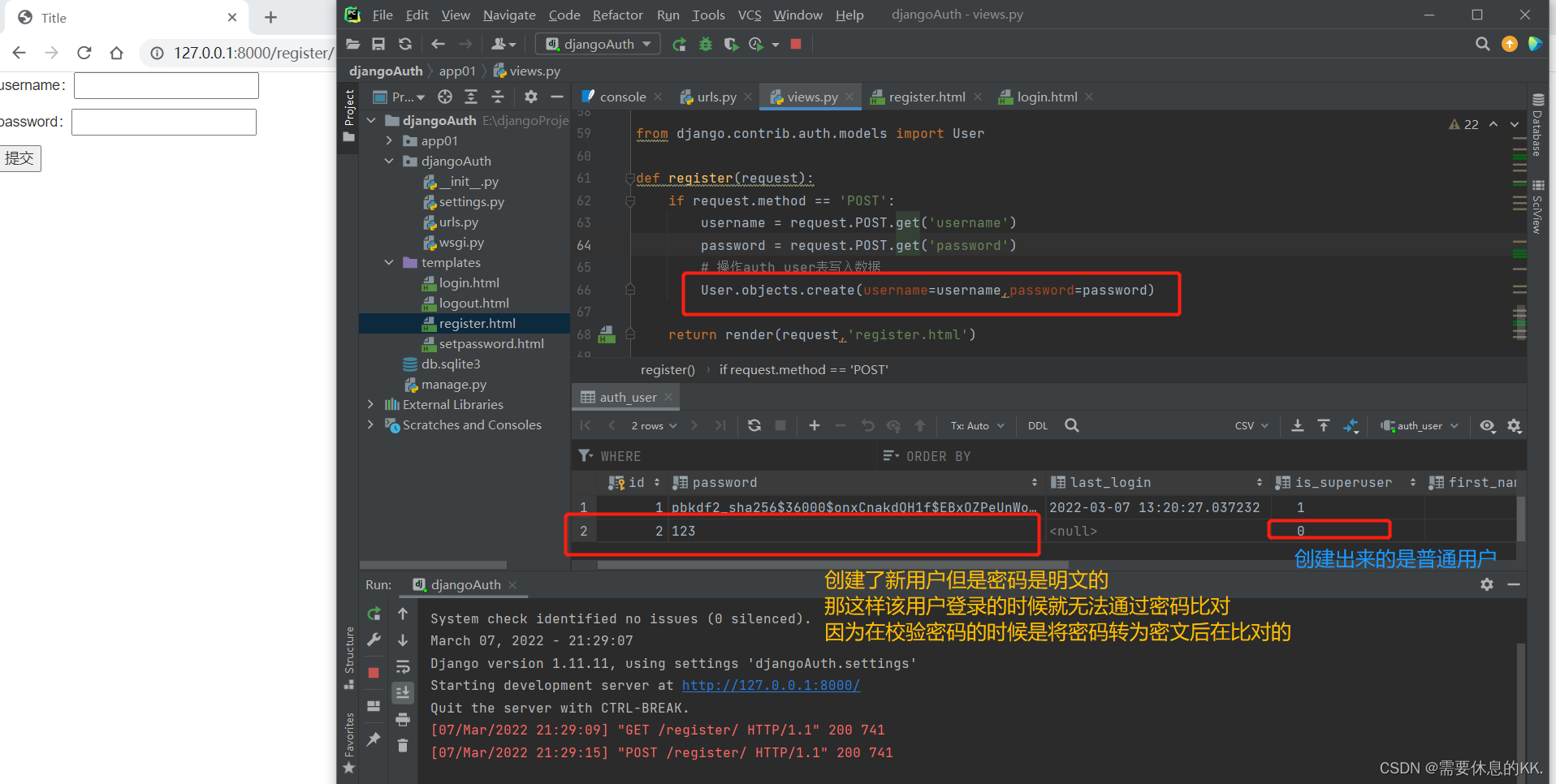Open the http://127.0.0.1:8000/ server link

coord(771,685)
